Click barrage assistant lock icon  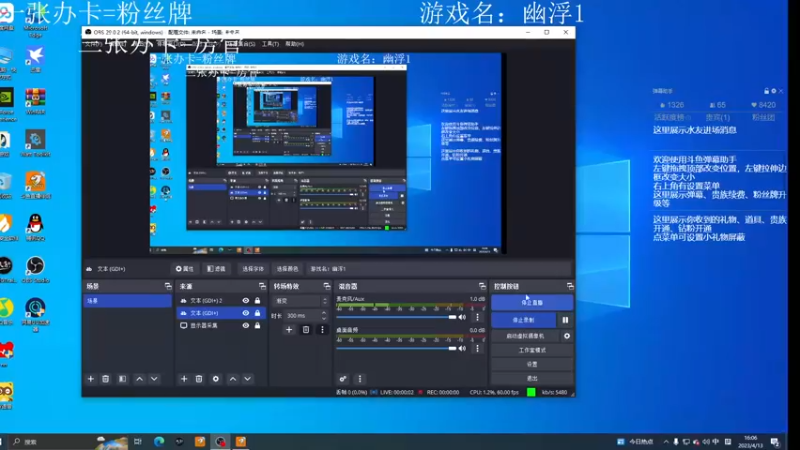(766, 91)
